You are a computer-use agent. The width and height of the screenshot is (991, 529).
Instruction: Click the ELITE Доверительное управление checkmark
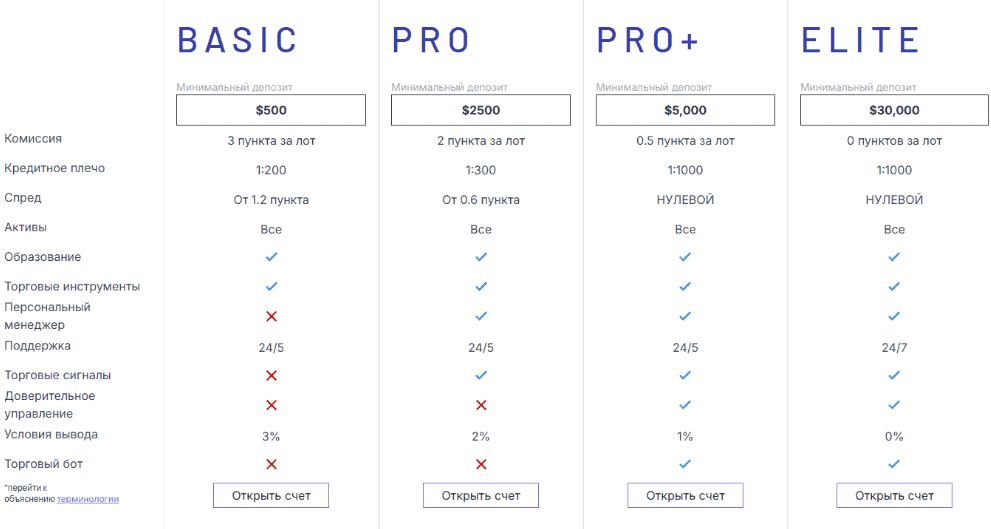(894, 405)
